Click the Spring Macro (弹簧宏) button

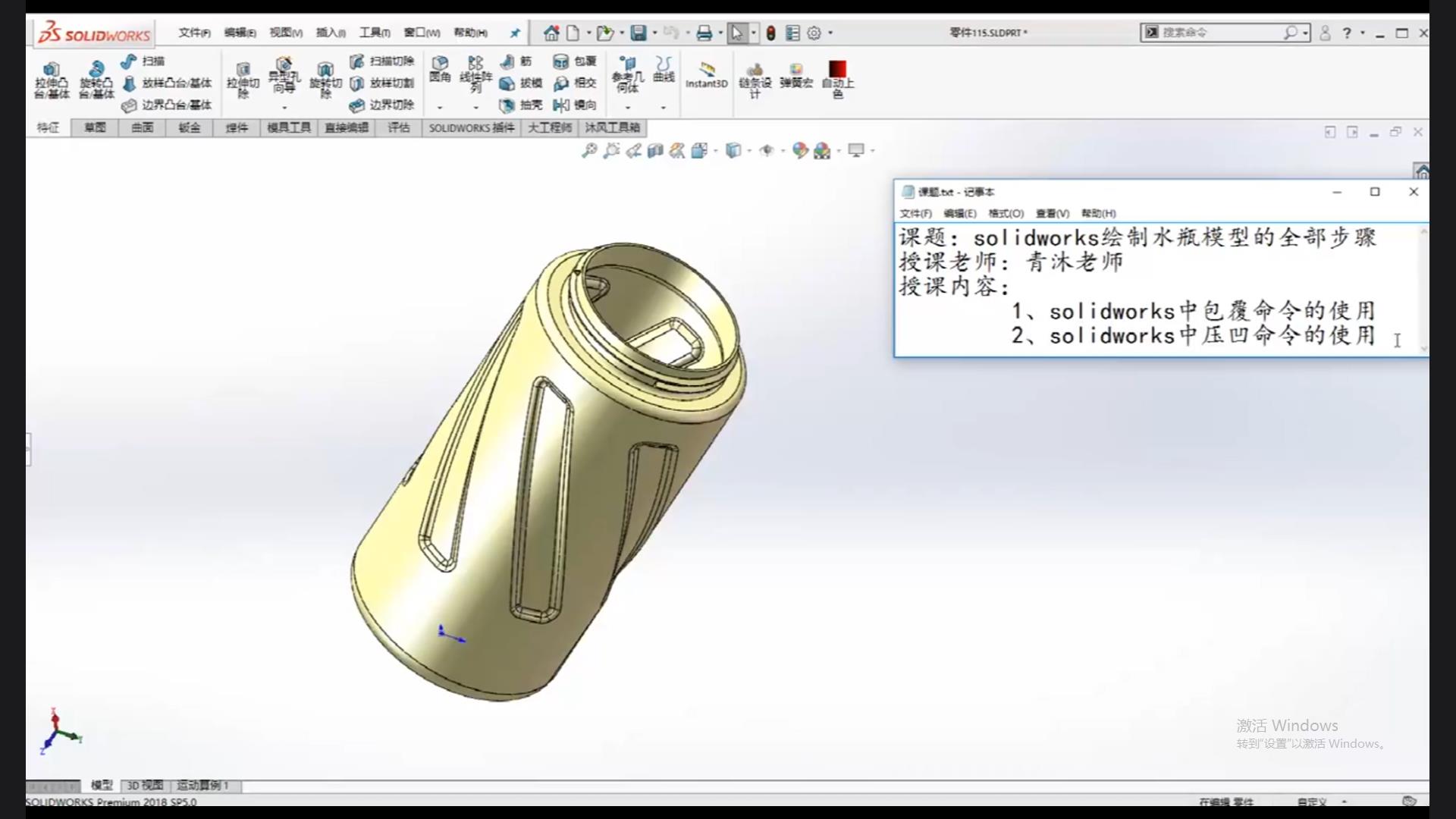coord(795,76)
